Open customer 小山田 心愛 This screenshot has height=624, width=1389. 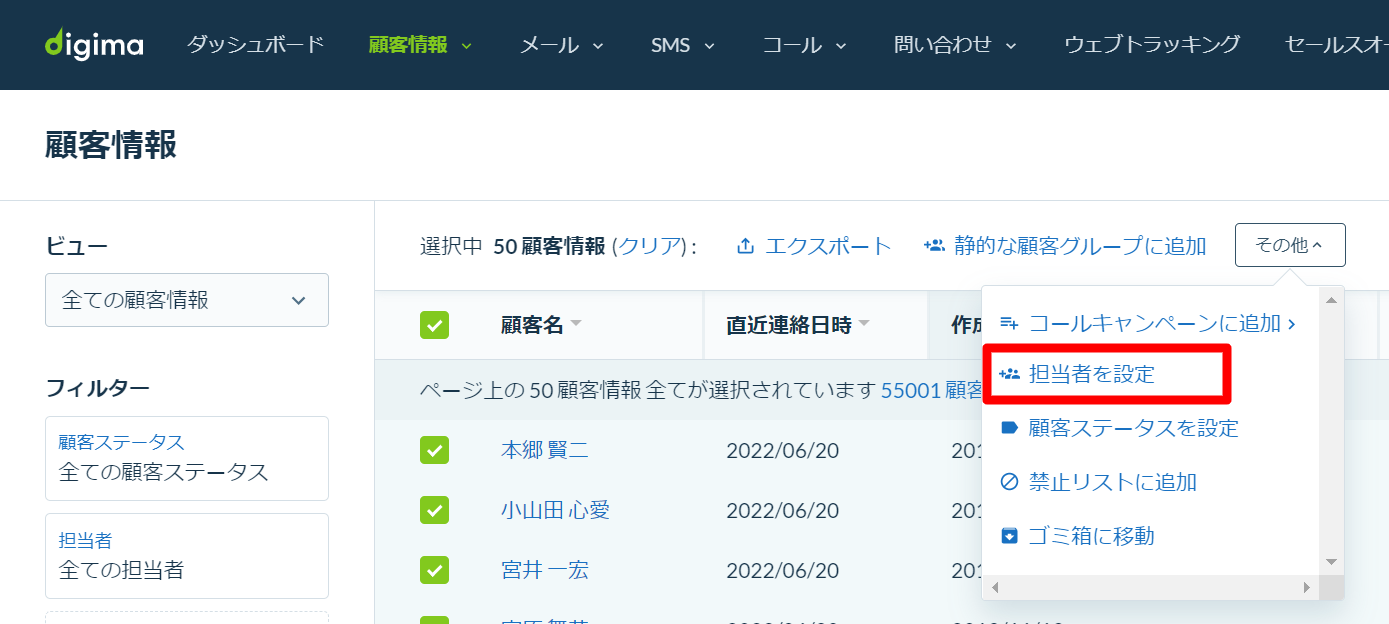click(x=556, y=510)
